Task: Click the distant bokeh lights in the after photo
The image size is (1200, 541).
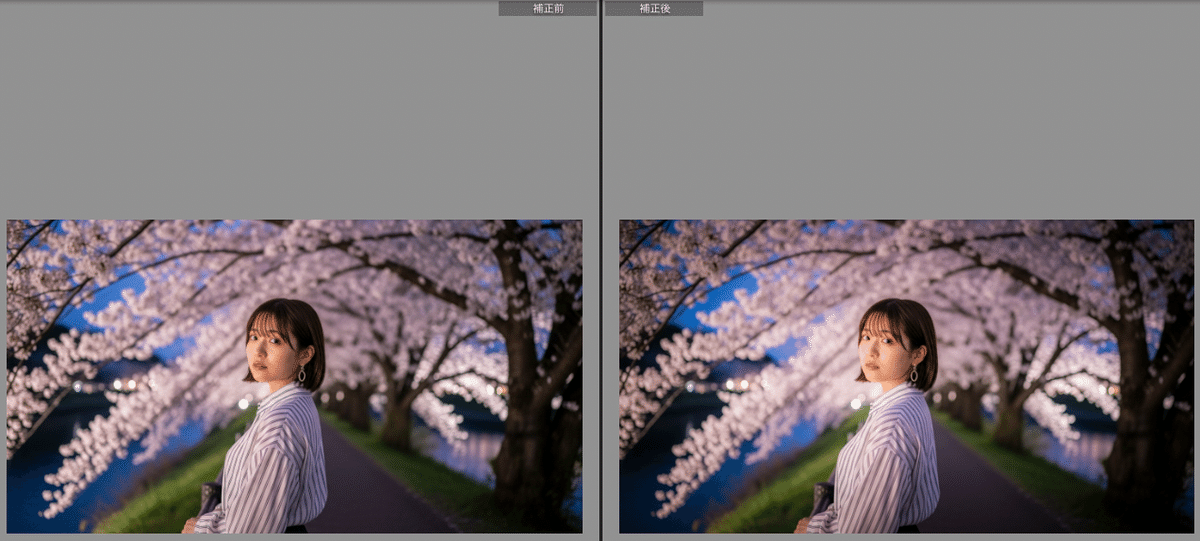Action: pos(736,384)
